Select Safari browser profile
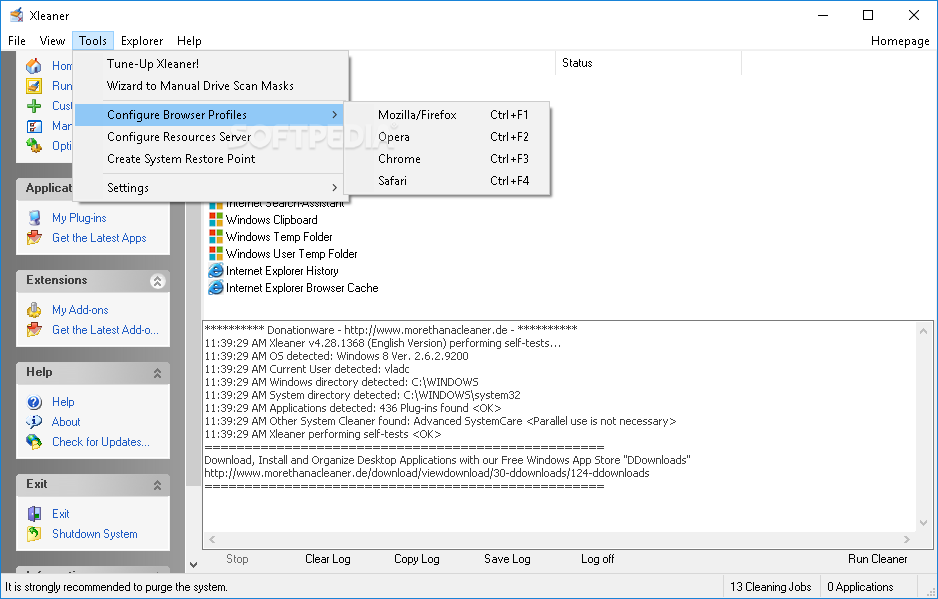Screen dimensions: 938x599 [447, 180]
